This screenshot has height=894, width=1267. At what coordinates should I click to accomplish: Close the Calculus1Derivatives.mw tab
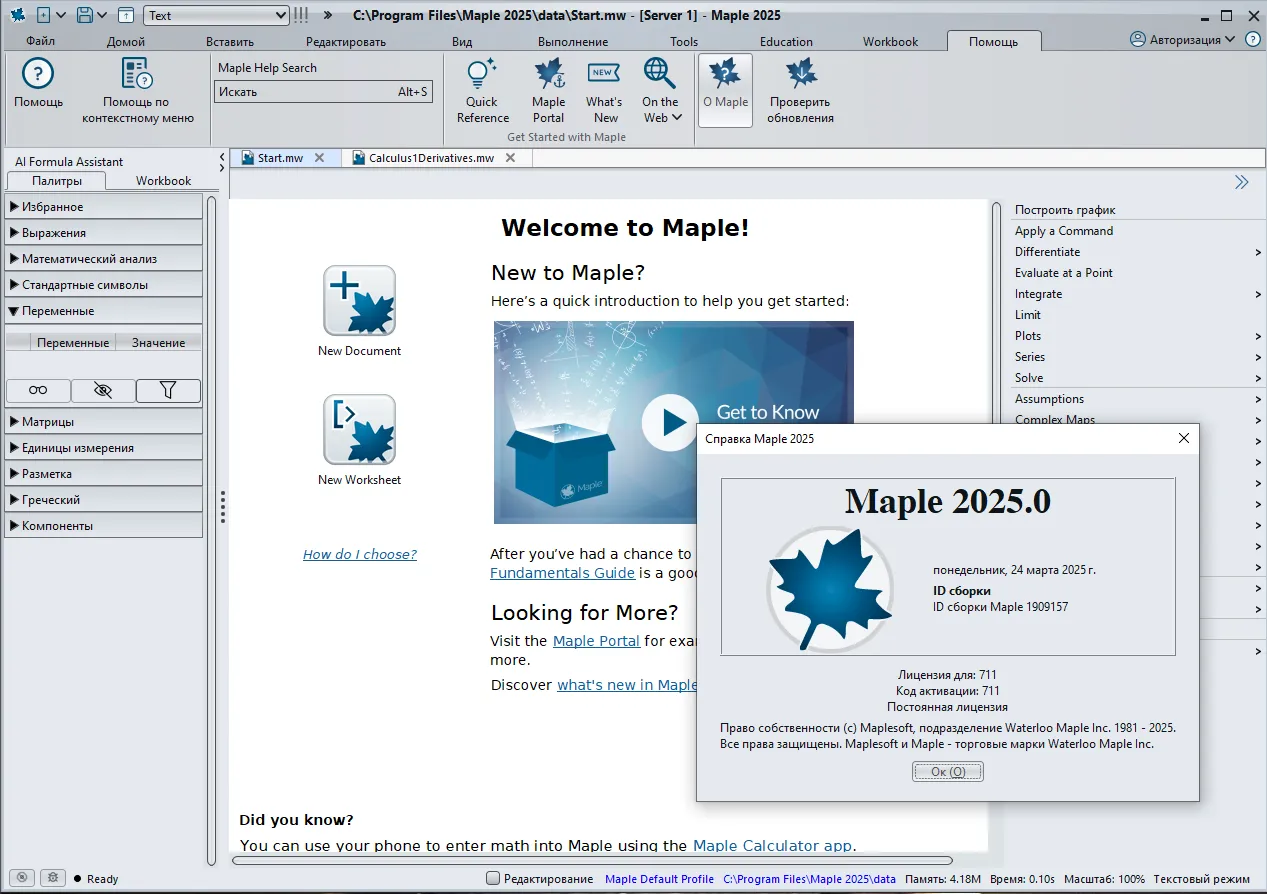click(x=510, y=157)
